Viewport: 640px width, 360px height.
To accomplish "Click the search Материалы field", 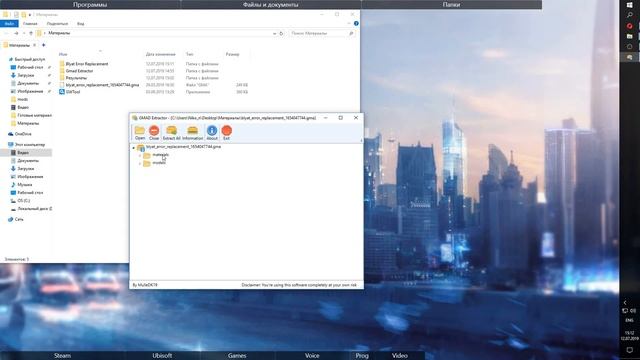I will pos(321,33).
